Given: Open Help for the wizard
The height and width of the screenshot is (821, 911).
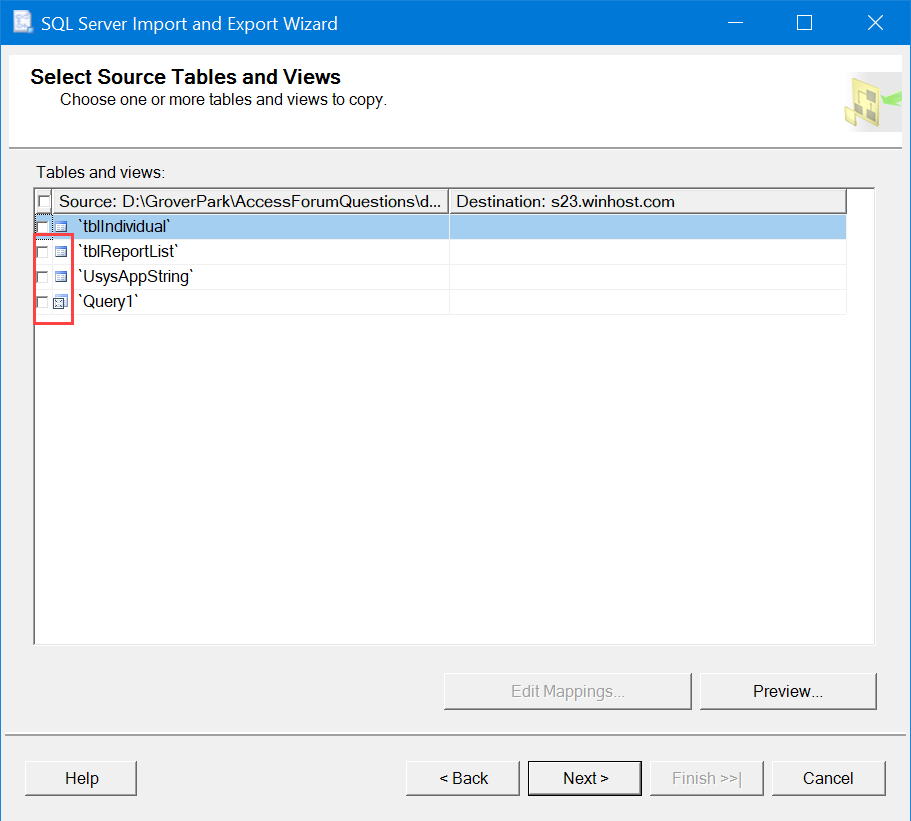Looking at the screenshot, I should (81, 778).
